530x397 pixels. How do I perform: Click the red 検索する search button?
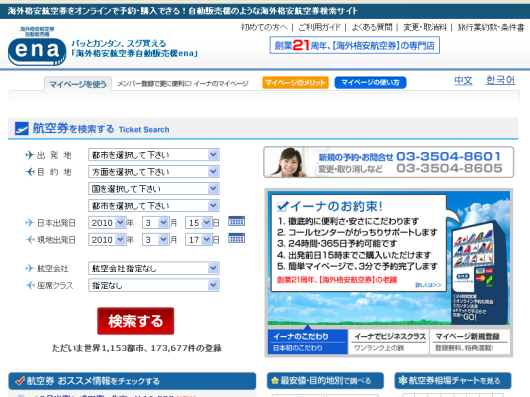pos(136,321)
